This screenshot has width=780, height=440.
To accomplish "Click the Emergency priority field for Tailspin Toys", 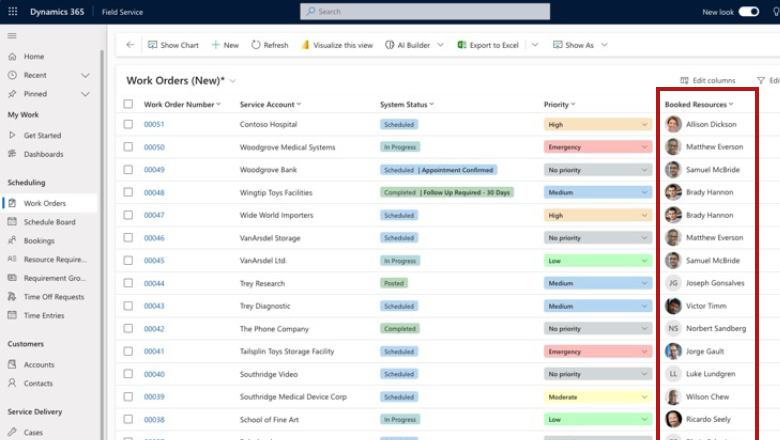I will pyautogui.click(x=597, y=351).
